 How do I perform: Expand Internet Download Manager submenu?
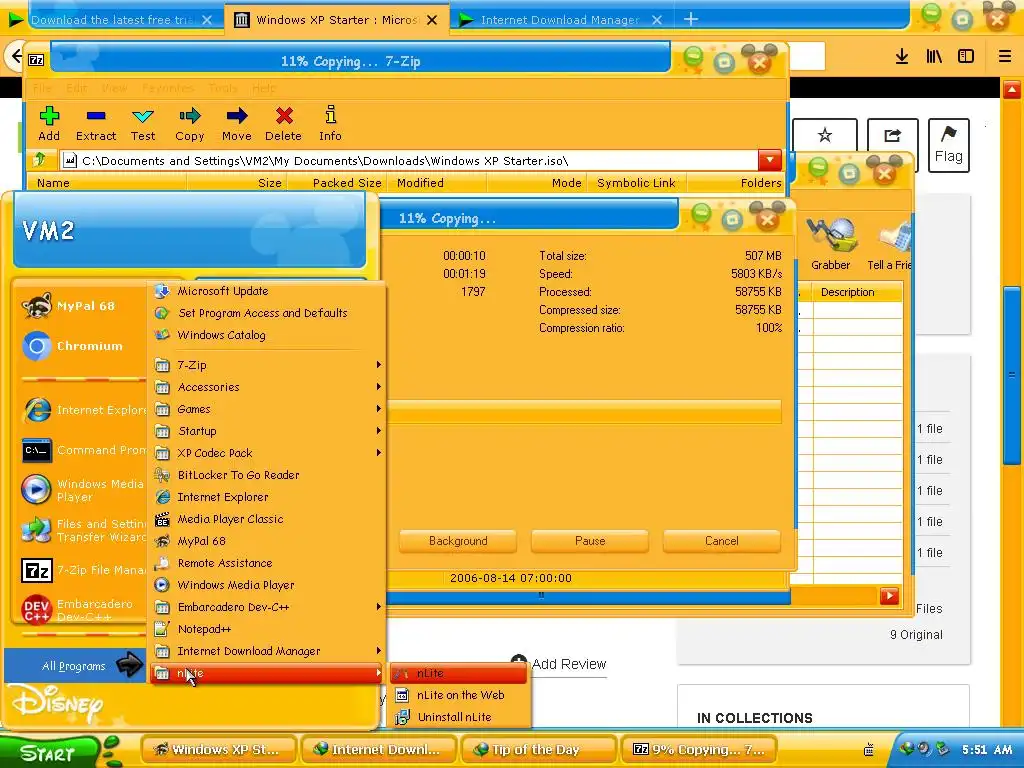tap(268, 651)
